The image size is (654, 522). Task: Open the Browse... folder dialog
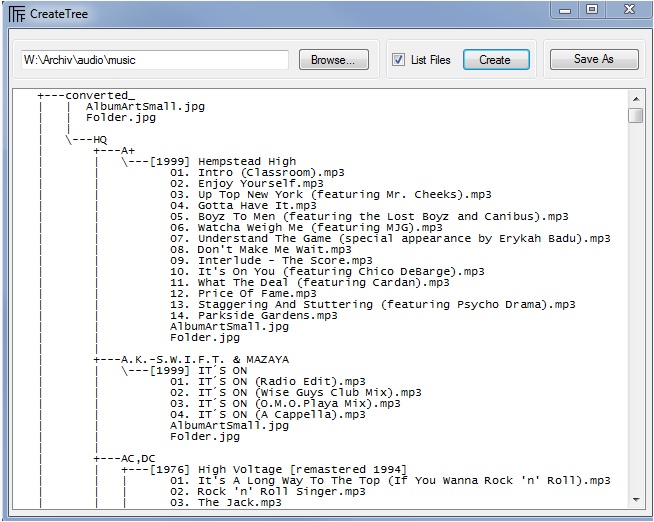pyautogui.click(x=334, y=60)
